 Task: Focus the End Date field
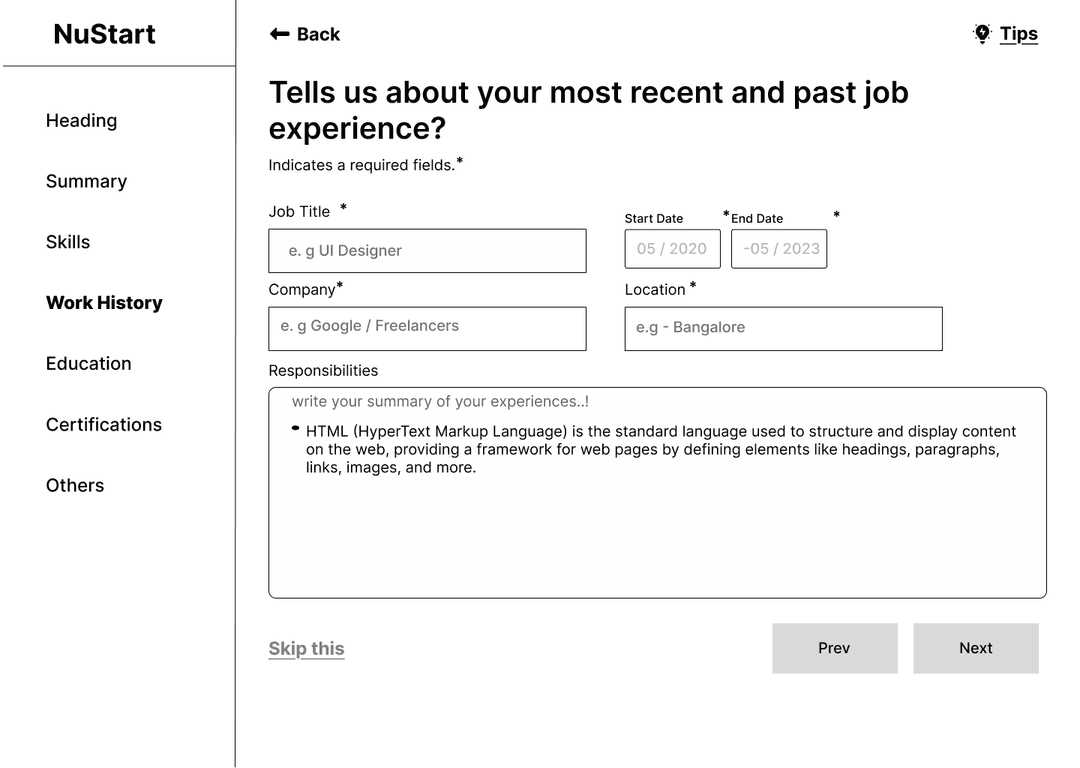[779, 249]
